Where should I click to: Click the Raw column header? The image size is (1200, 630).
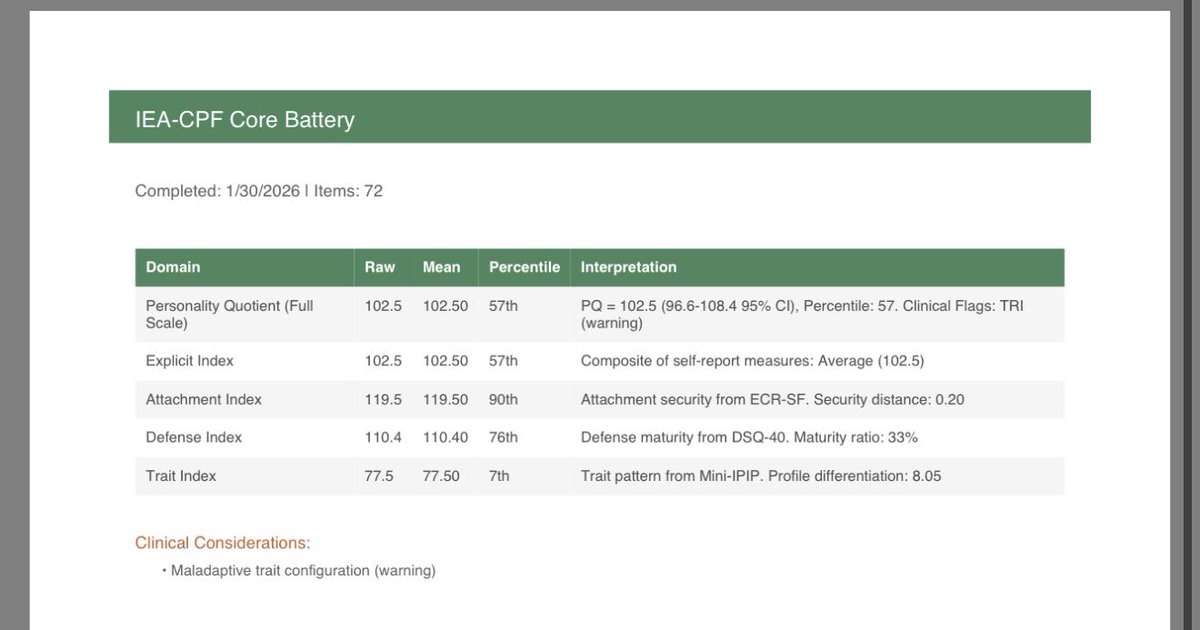pos(380,267)
